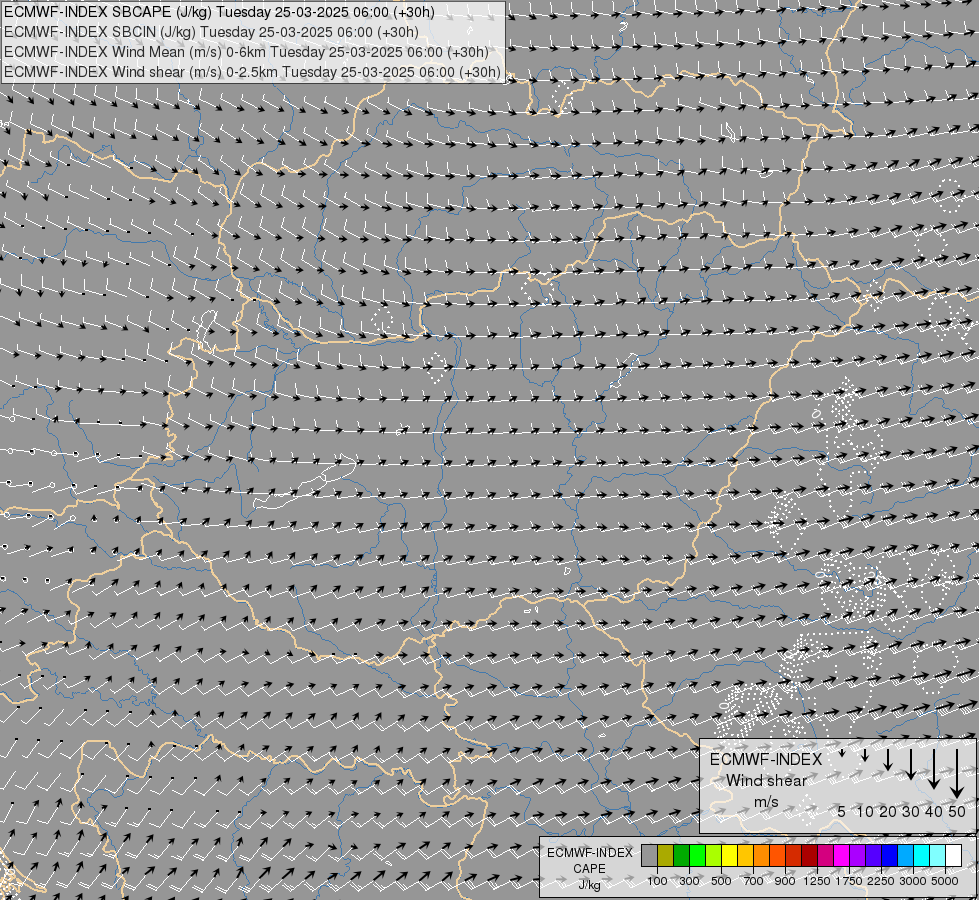Pick the bright green CAPE swatch
Screen dimensions: 979x900
pyautogui.click(x=697, y=856)
